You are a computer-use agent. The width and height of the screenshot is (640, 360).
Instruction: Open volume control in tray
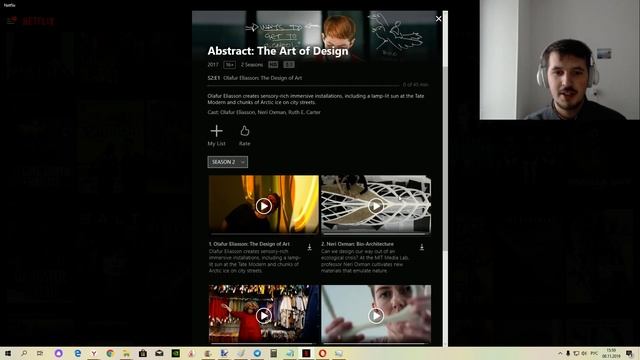point(584,353)
